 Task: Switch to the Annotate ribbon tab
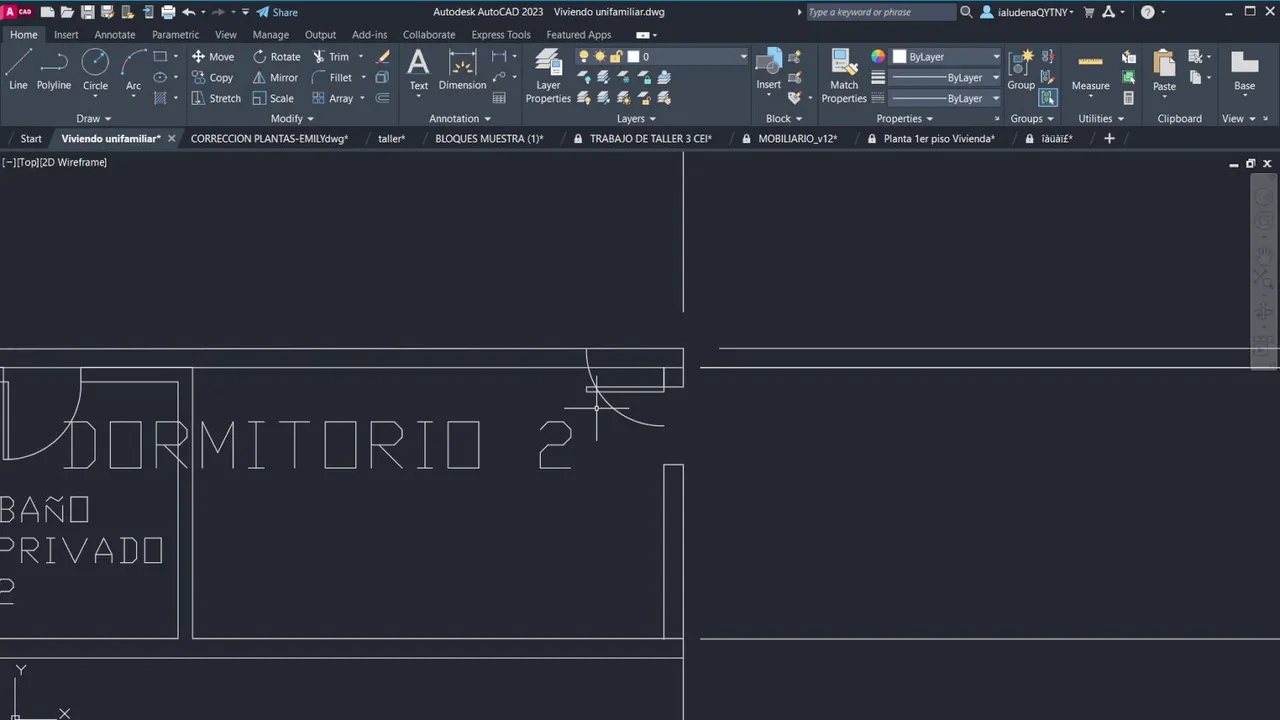tap(115, 34)
